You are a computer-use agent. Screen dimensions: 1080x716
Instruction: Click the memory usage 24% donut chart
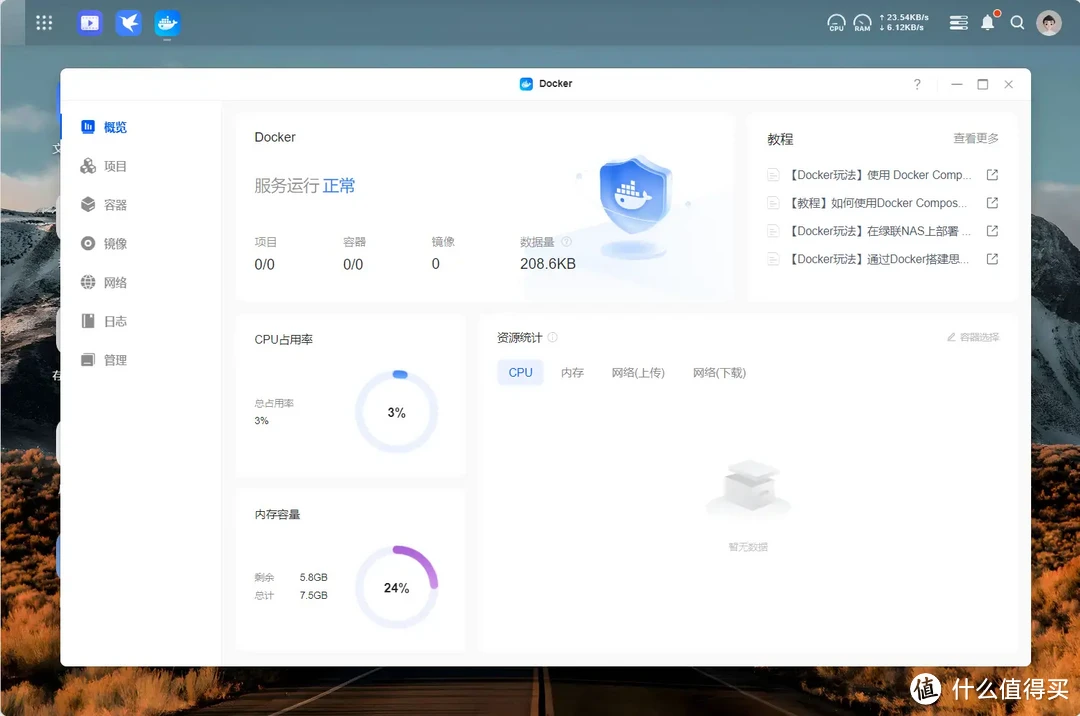coord(397,588)
